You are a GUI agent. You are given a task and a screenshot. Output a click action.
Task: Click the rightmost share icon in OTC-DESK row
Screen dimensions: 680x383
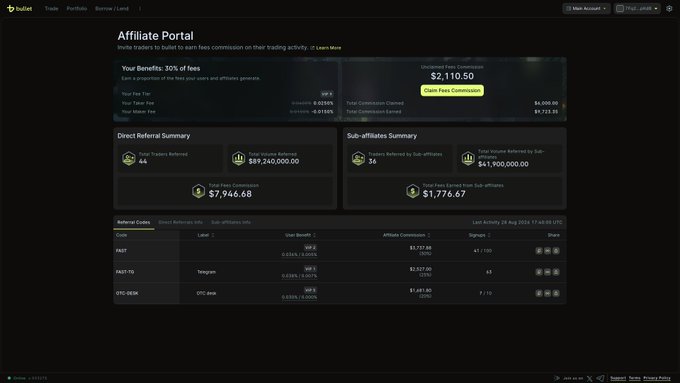pyautogui.click(x=556, y=293)
